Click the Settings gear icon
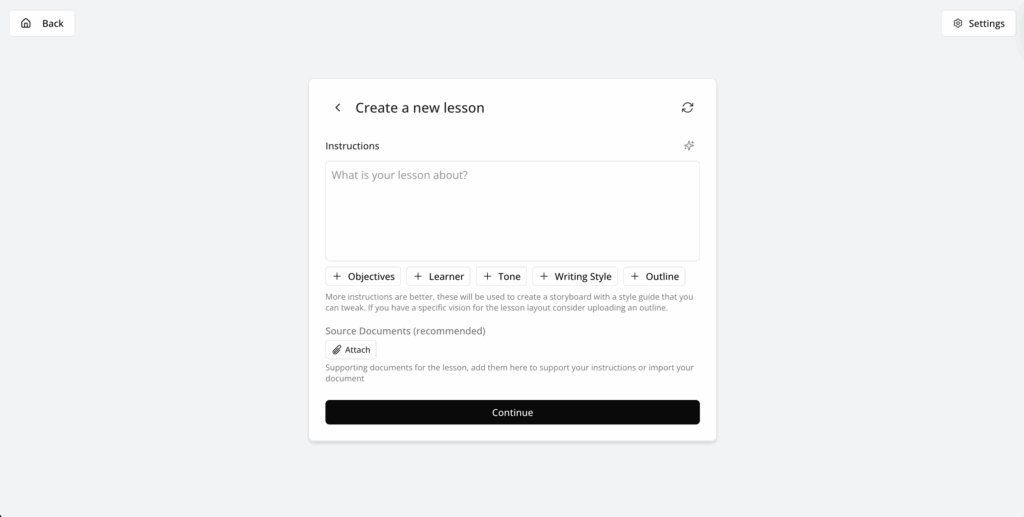The height and width of the screenshot is (517, 1024). [958, 23]
